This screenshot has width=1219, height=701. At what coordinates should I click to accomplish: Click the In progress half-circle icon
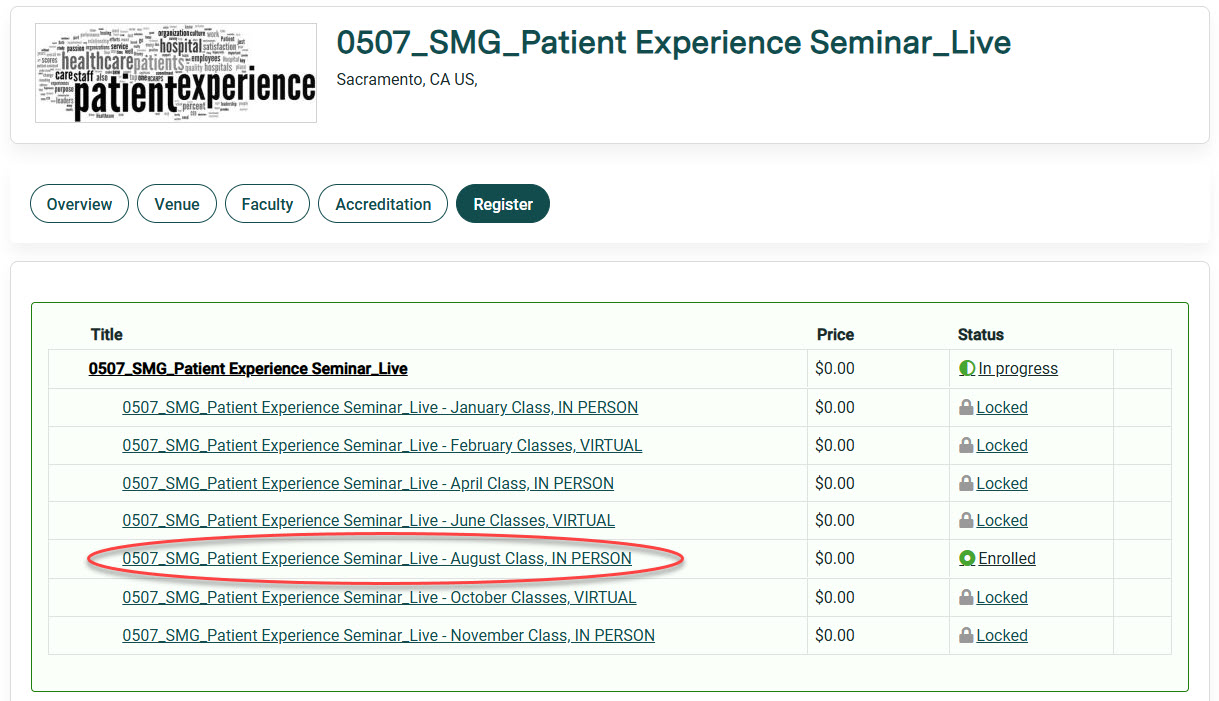coord(967,369)
